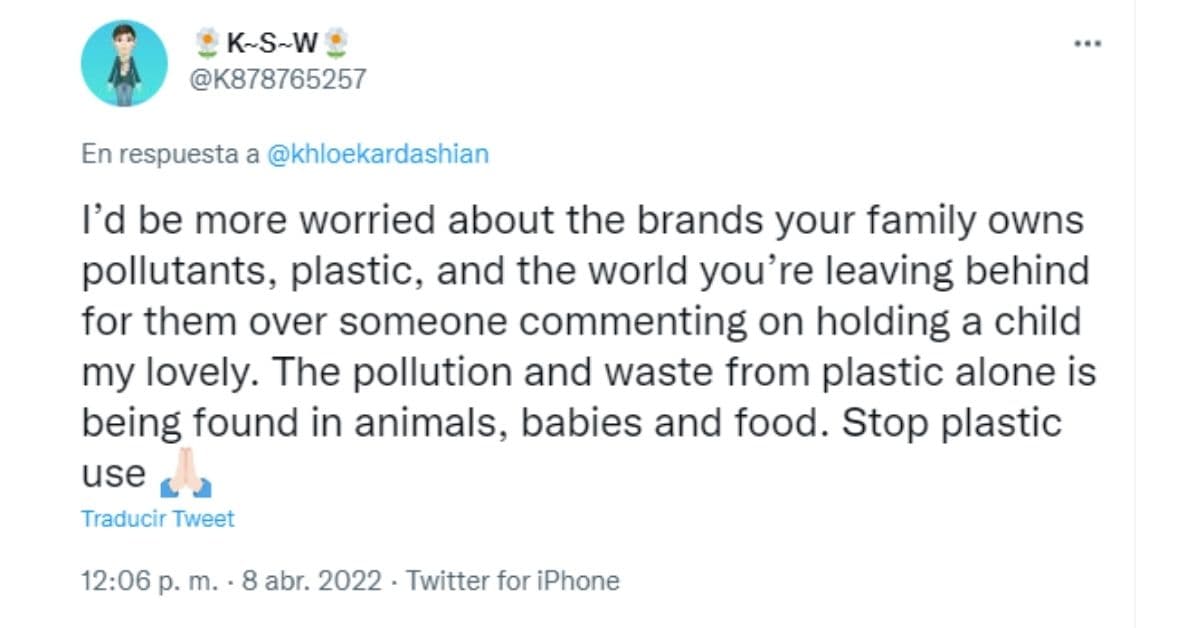Click the tweet line starting "for them over"
The width and height of the screenshot is (1200, 628).
(x=582, y=322)
